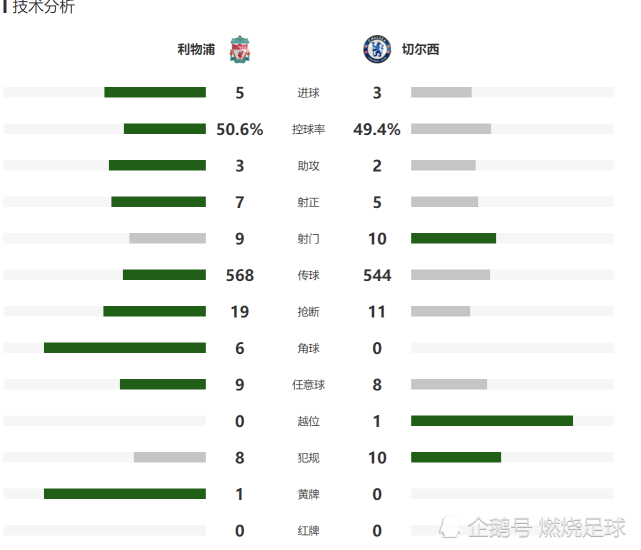Screen dimensions: 641x550
Task: Click the 任意球 stat label
Action: [308, 385]
